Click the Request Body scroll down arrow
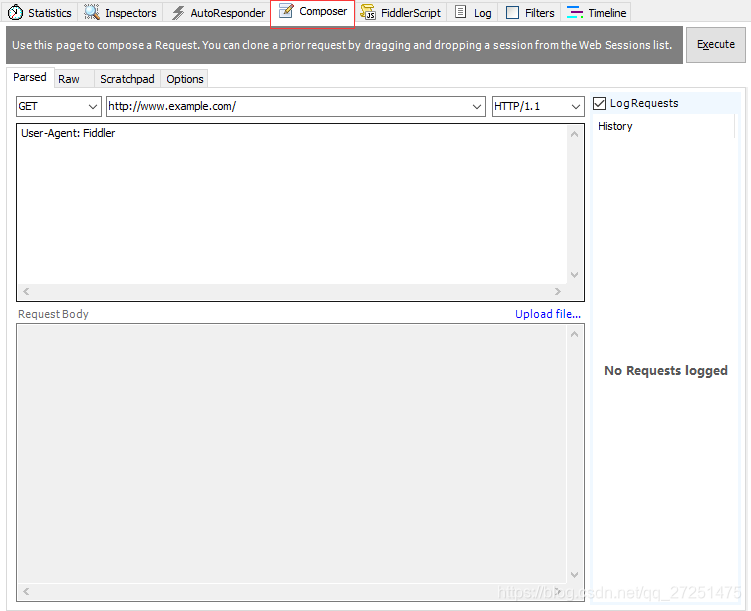This screenshot has height=611, width=751. (575, 575)
